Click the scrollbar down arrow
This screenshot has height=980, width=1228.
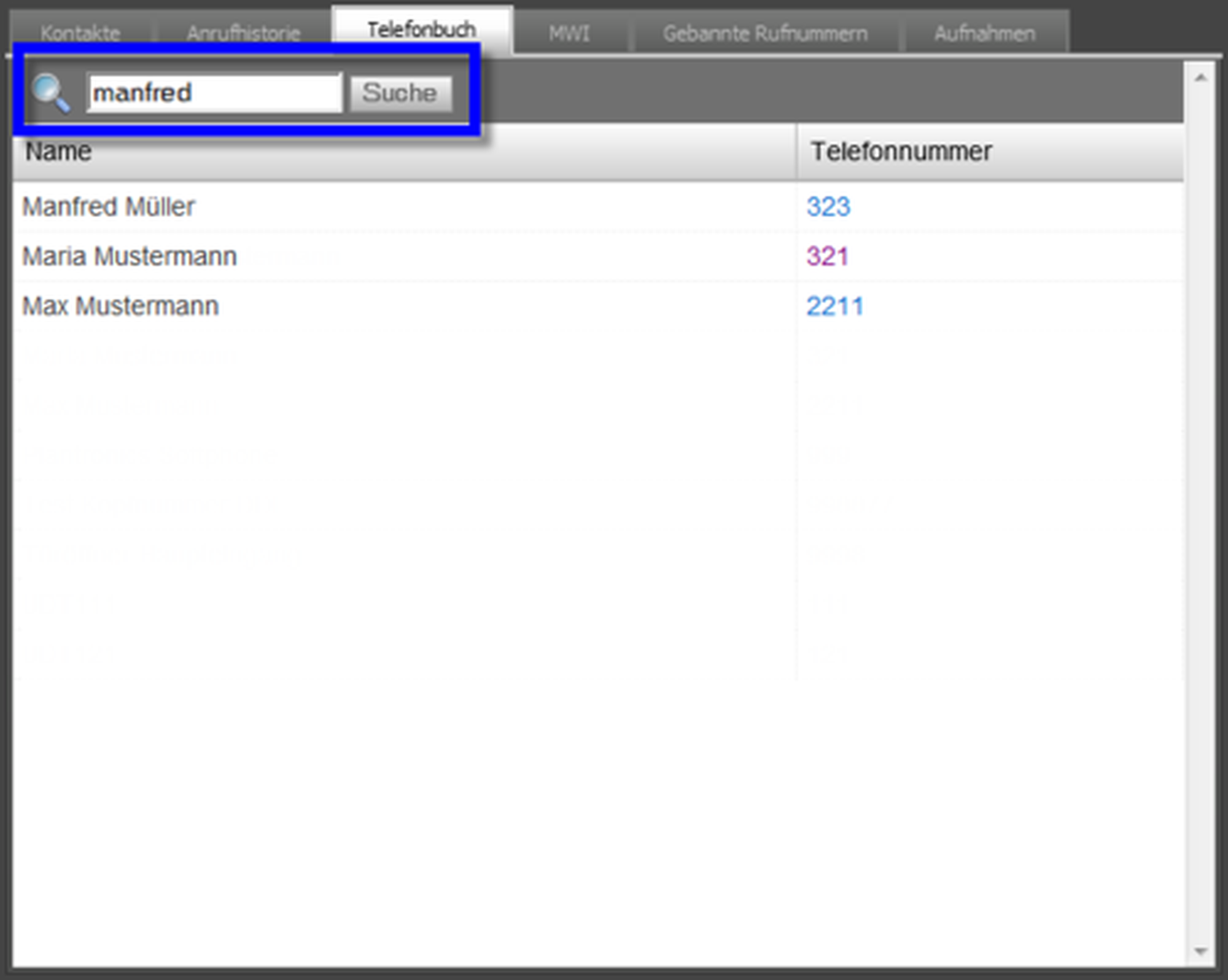pos(1200,951)
